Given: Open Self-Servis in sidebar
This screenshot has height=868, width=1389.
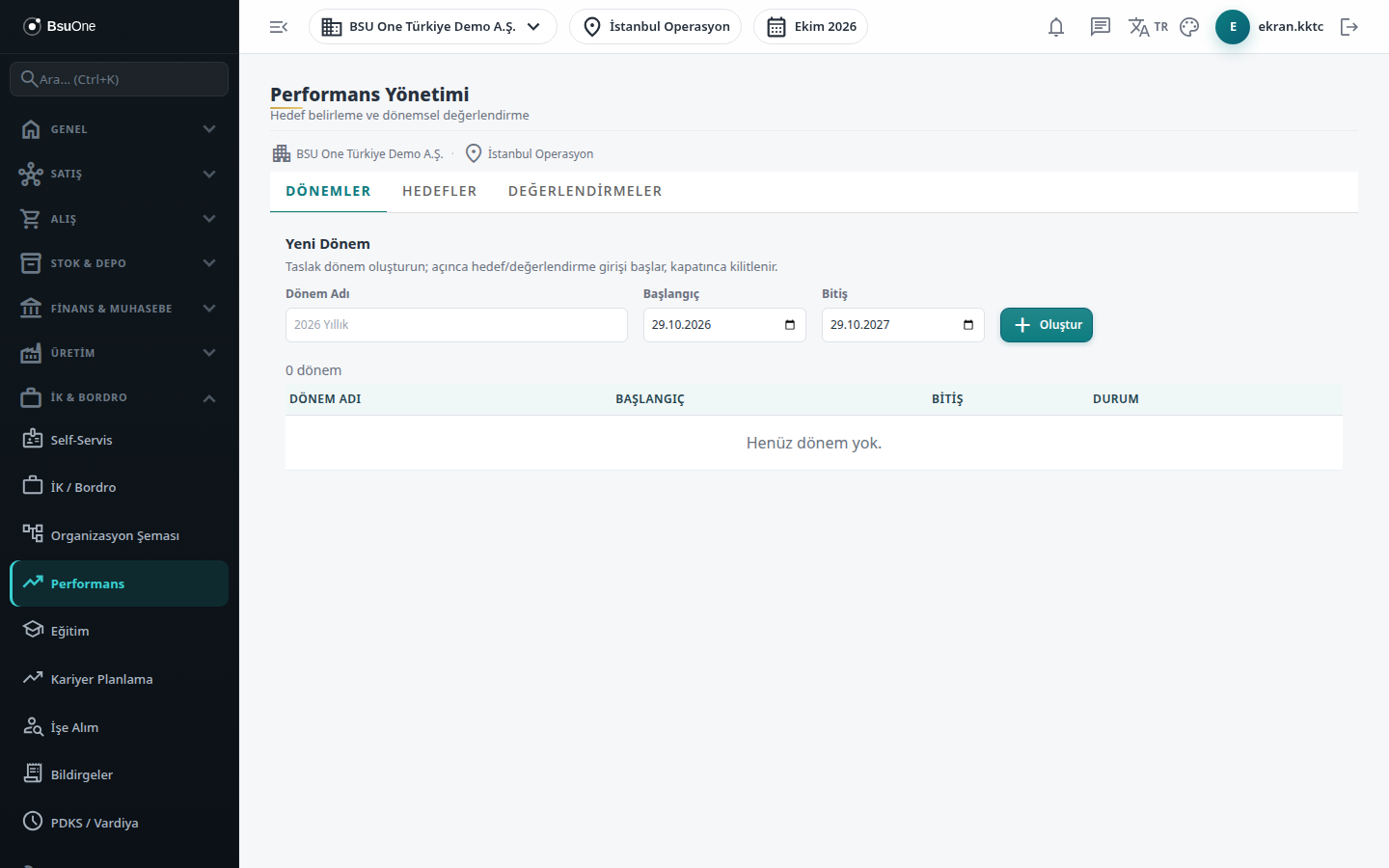Looking at the screenshot, I should pyautogui.click(x=120, y=440).
